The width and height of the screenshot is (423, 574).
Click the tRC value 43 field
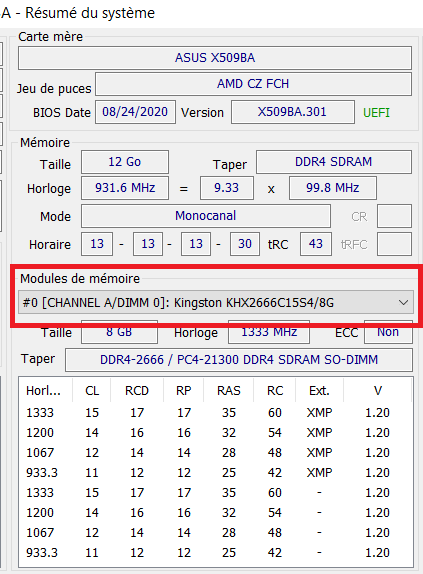[316, 244]
